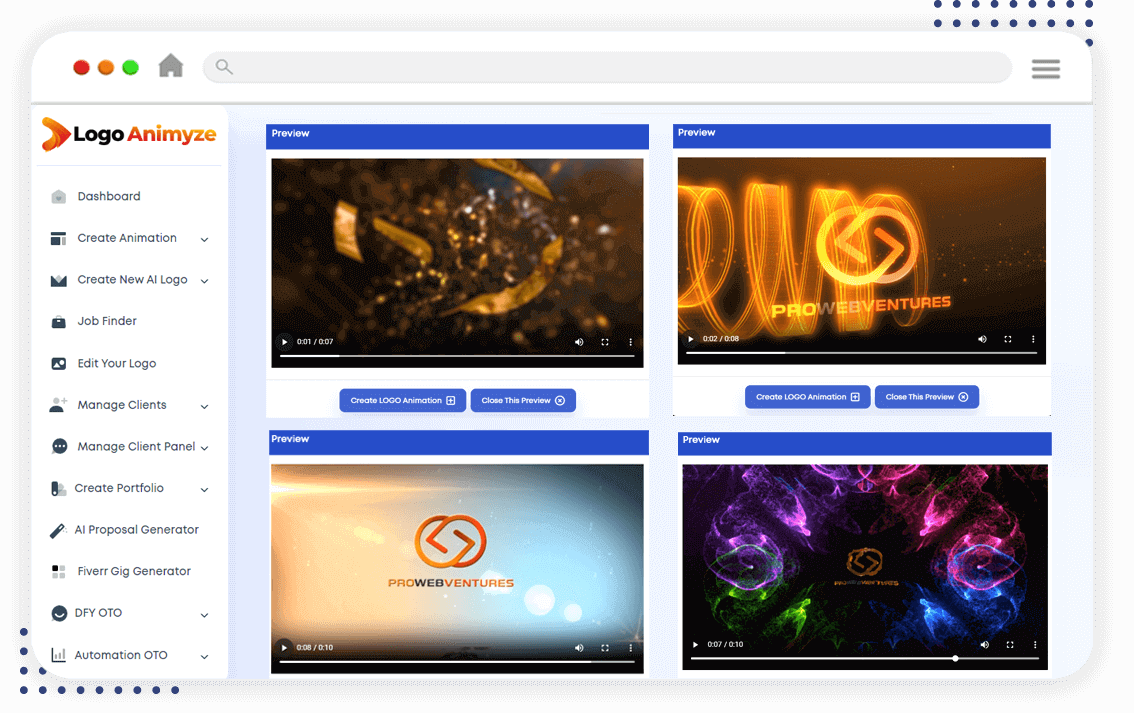Viewport: 1134px width, 713px height.
Task: Click the Job Finder briefcase icon
Action: click(59, 322)
